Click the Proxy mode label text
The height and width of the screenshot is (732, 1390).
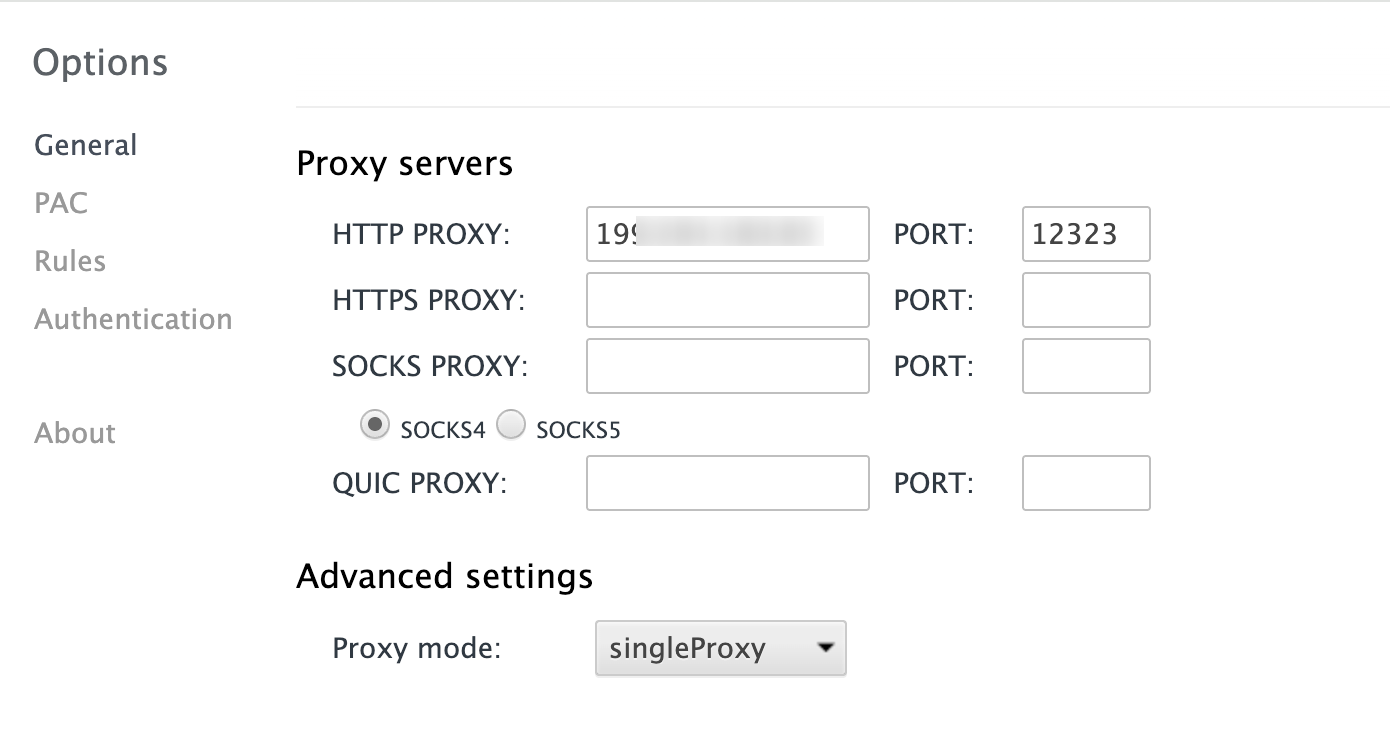(x=416, y=648)
